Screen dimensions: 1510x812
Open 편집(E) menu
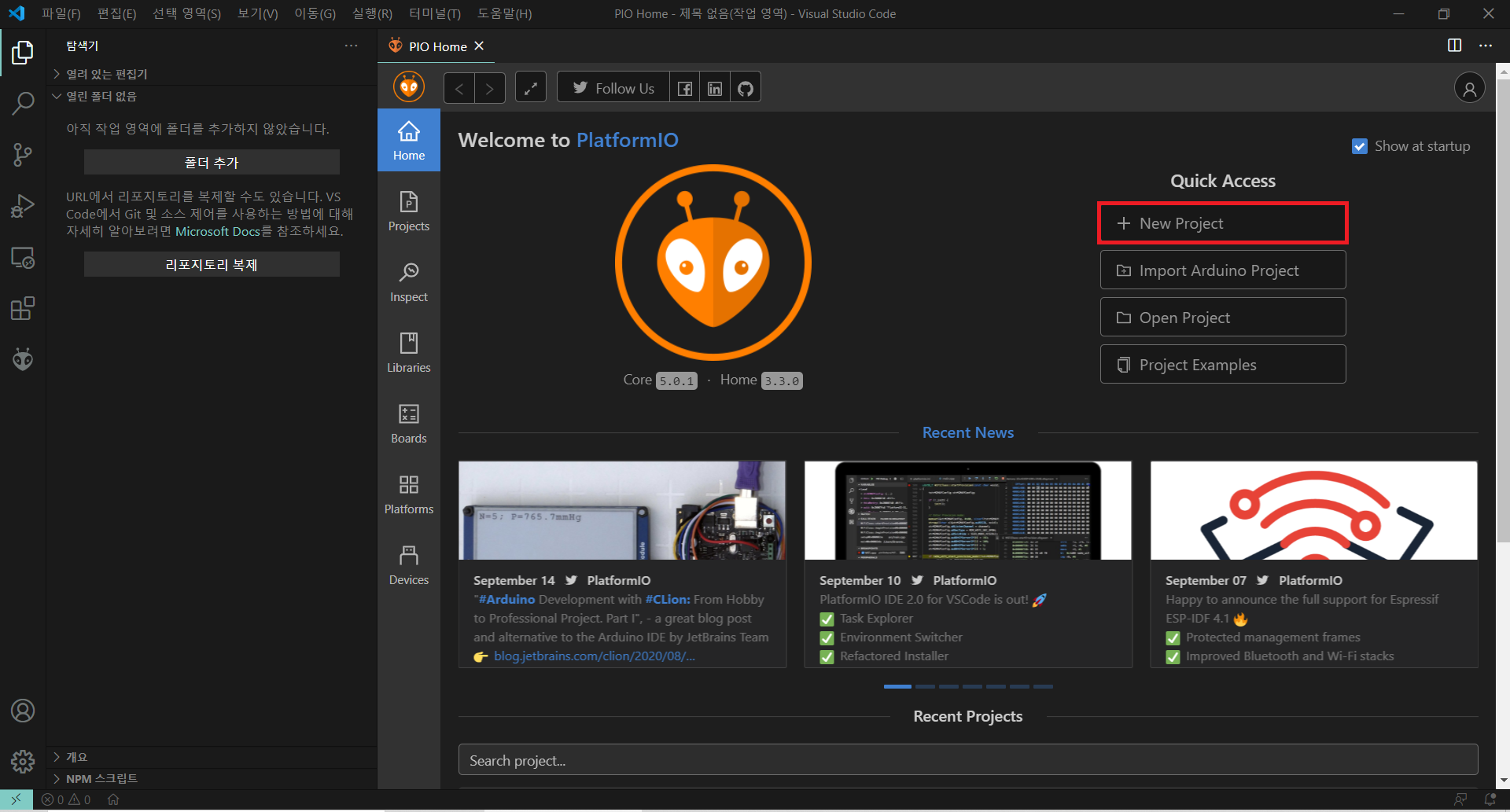pos(116,13)
